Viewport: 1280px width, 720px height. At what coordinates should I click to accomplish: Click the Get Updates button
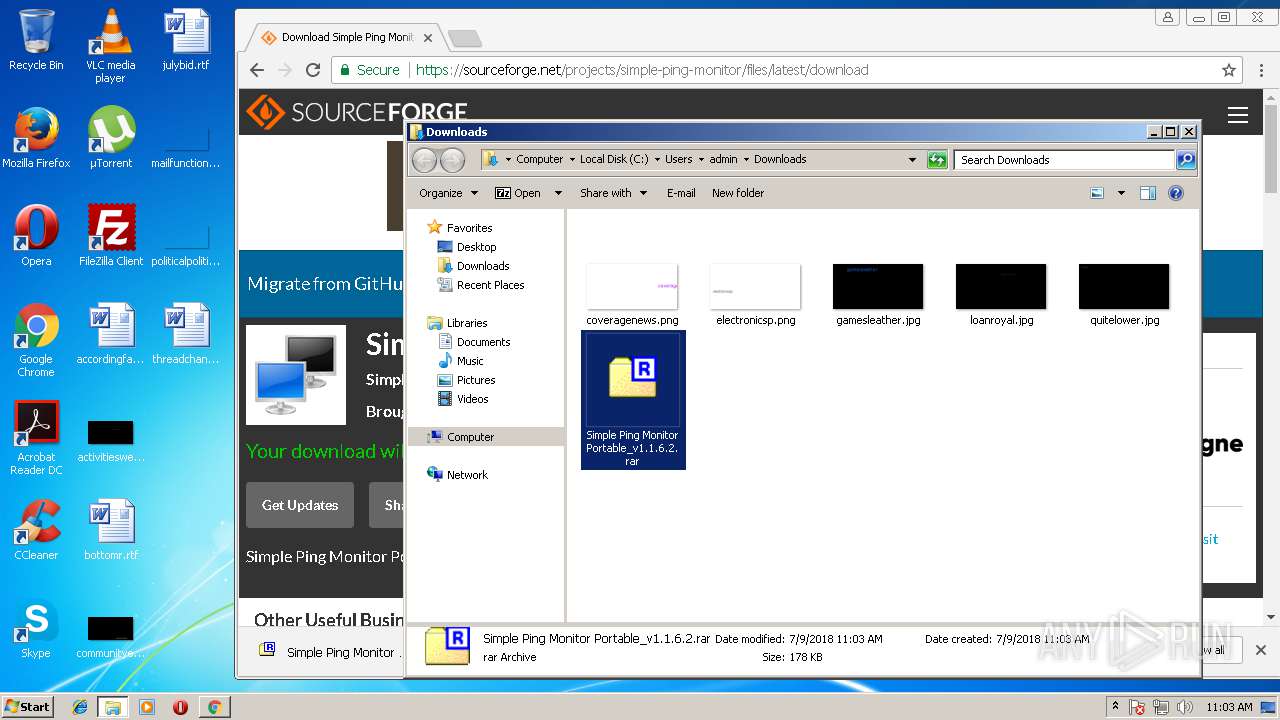300,505
